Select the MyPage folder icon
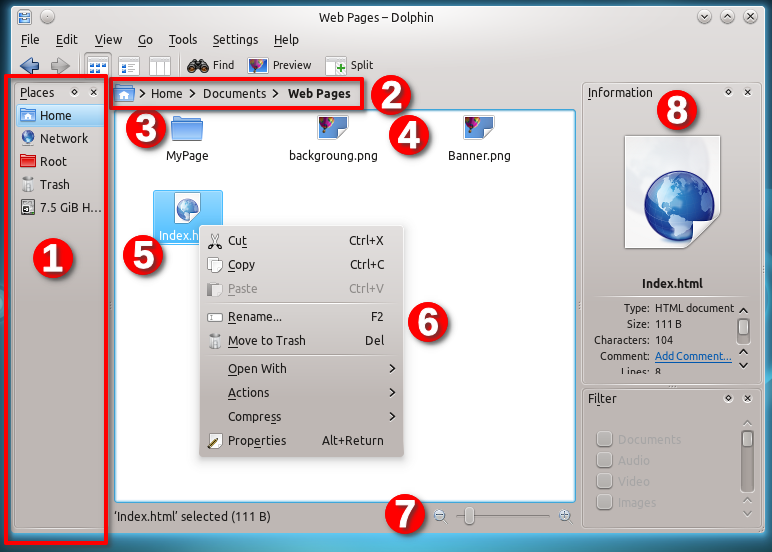The width and height of the screenshot is (772, 552). tap(186, 130)
